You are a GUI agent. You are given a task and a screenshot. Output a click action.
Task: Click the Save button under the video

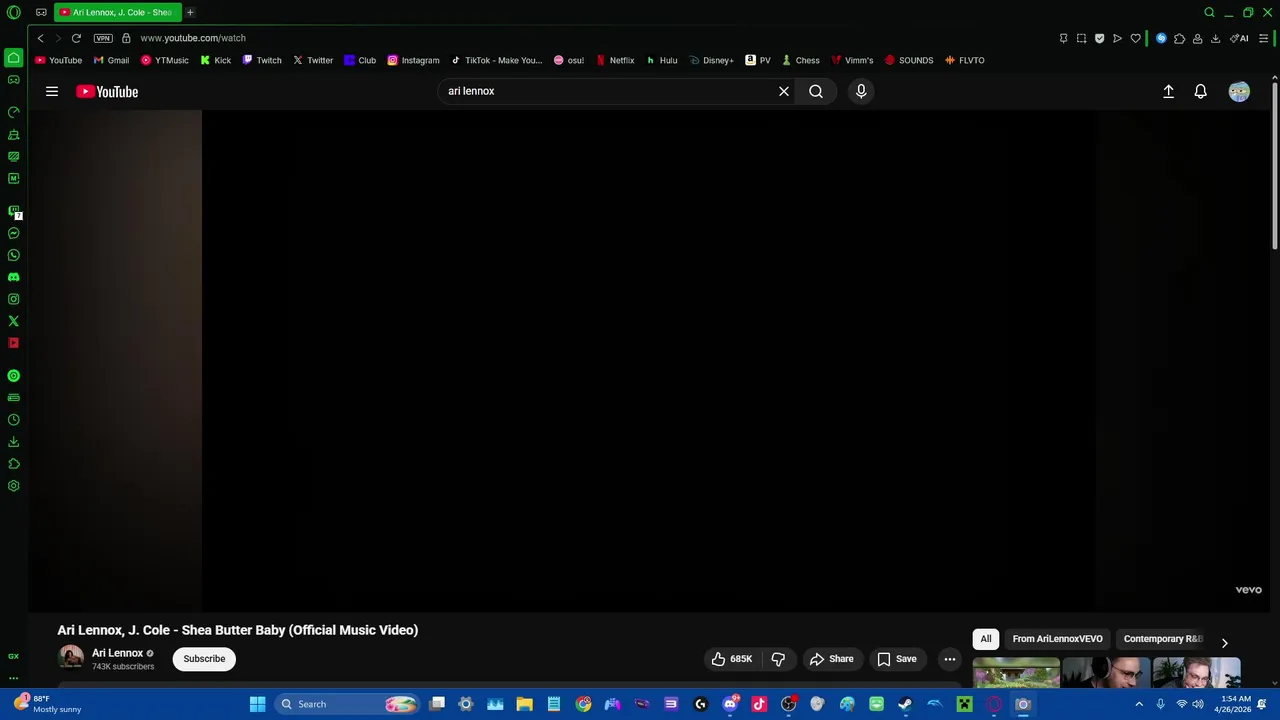tap(897, 659)
